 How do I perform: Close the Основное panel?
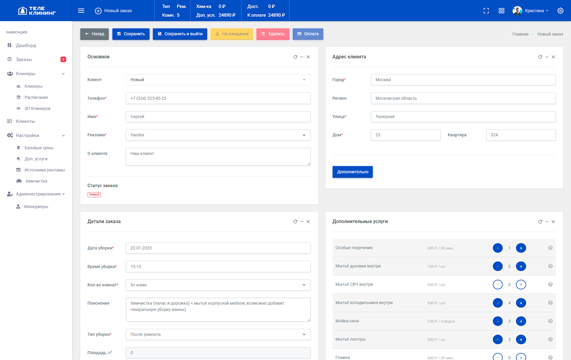(x=308, y=57)
